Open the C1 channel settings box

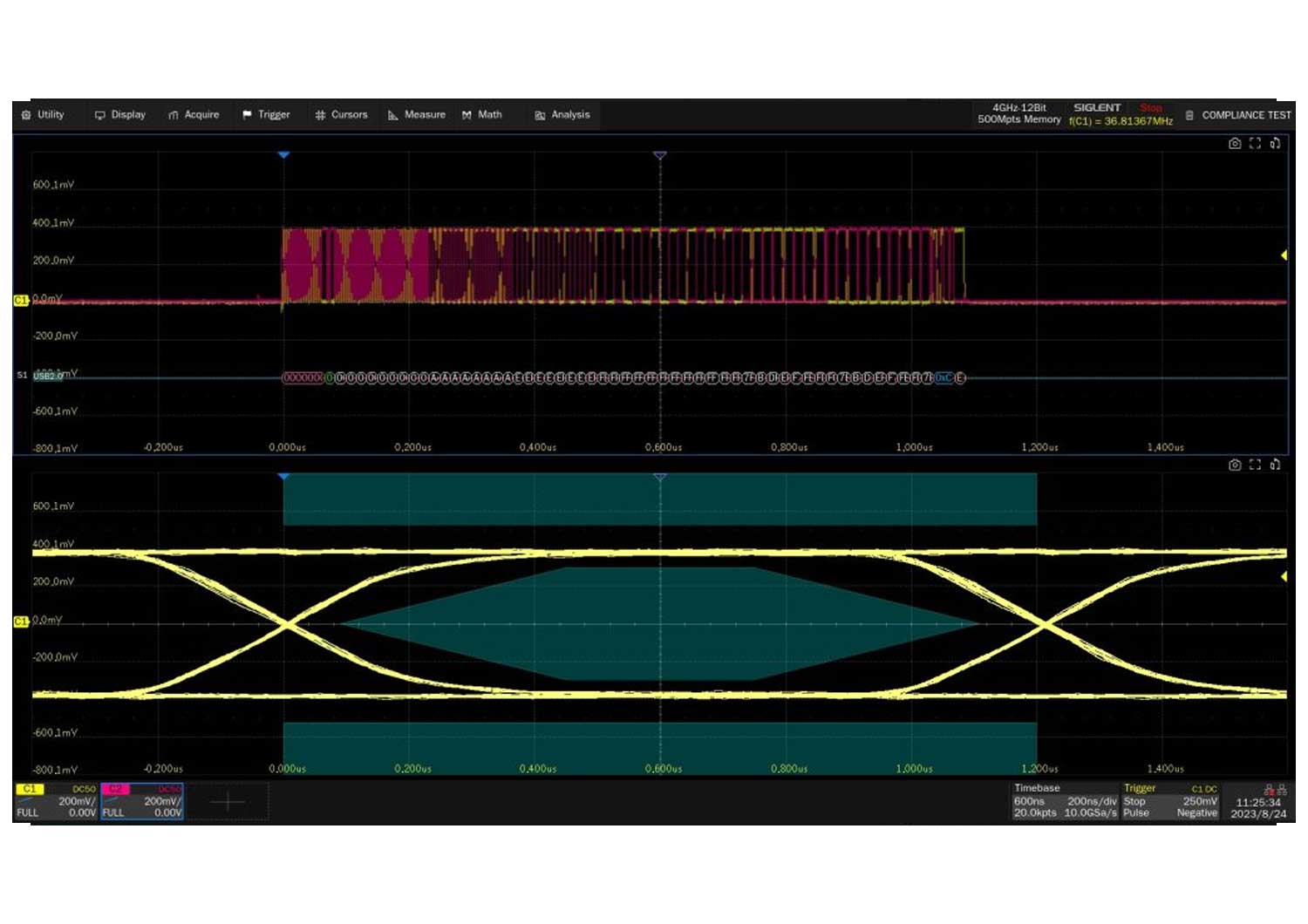click(x=57, y=801)
